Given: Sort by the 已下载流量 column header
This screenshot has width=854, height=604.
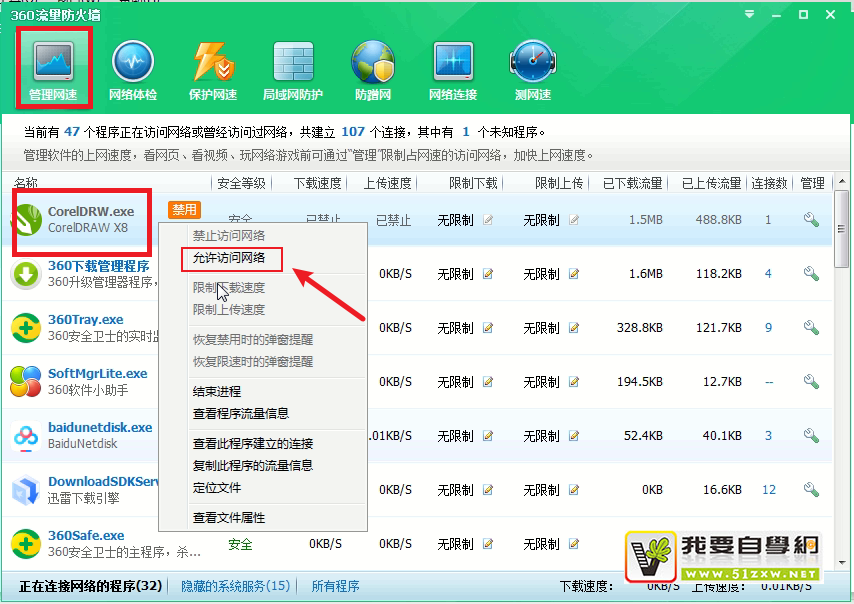Looking at the screenshot, I should coord(632,183).
